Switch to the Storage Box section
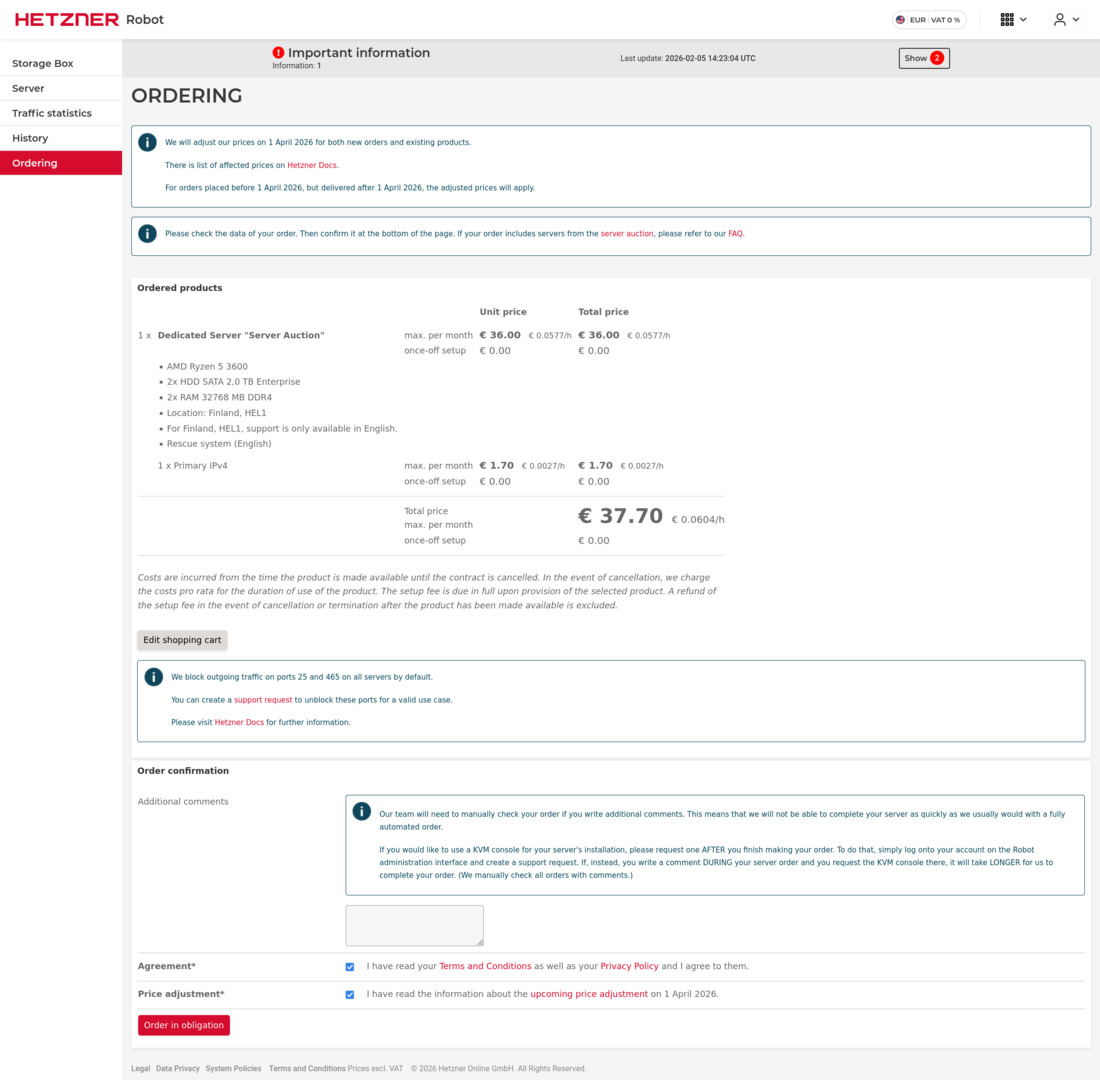The width and height of the screenshot is (1100, 1080). pyautogui.click(x=41, y=63)
